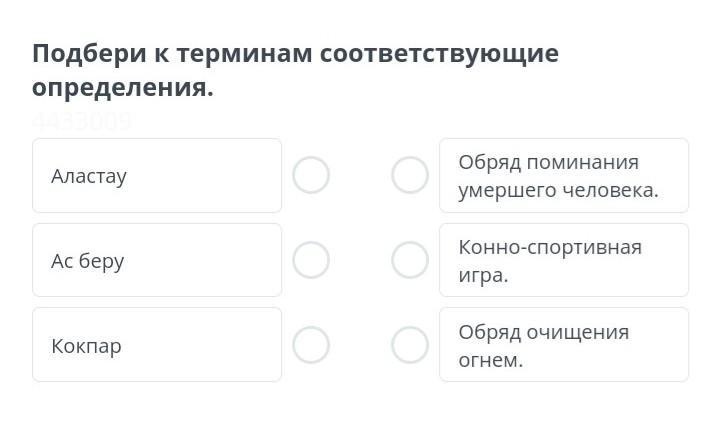Click the word 'соответствующие' in the heading
Screen dimensions: 702x437
coord(439,54)
